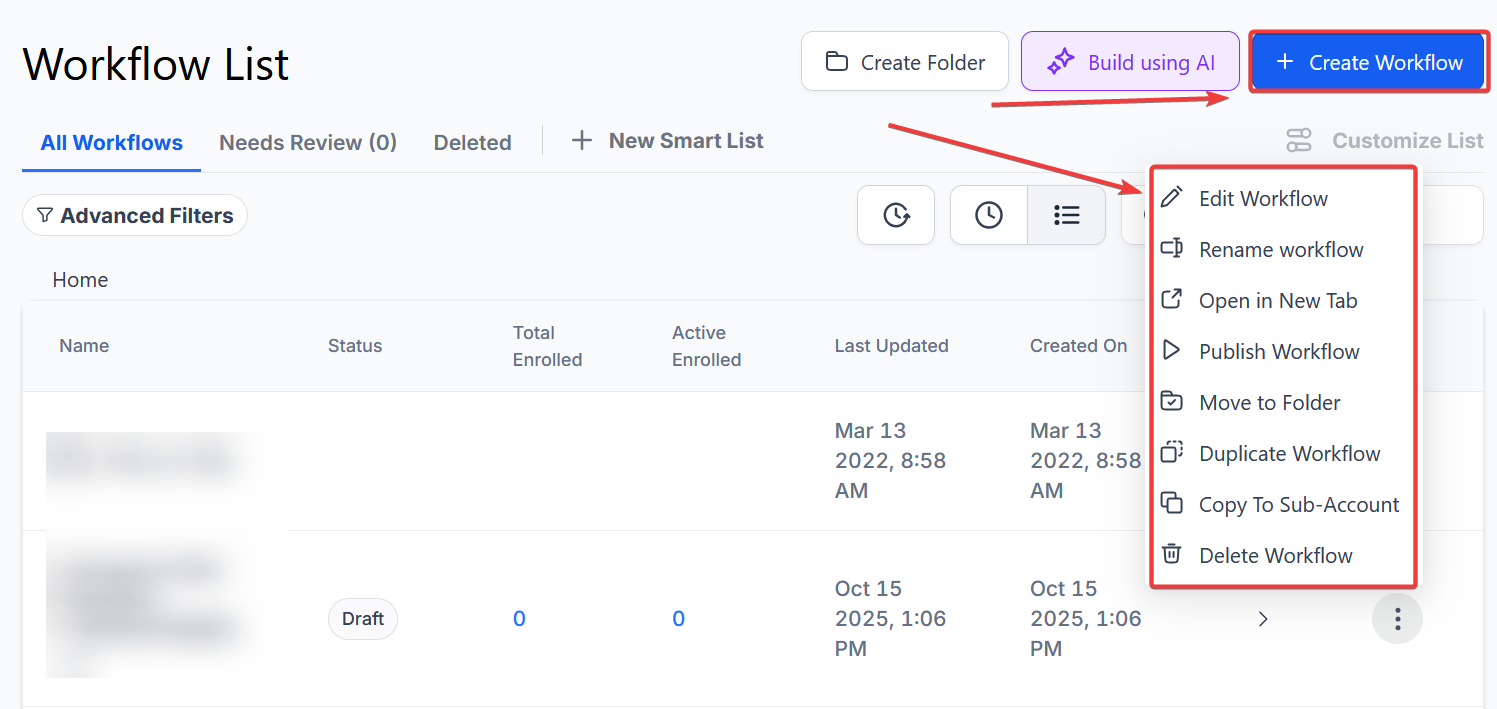Click the clock-with-arrow history icon
Image resolution: width=1497 pixels, height=709 pixels.
895,215
